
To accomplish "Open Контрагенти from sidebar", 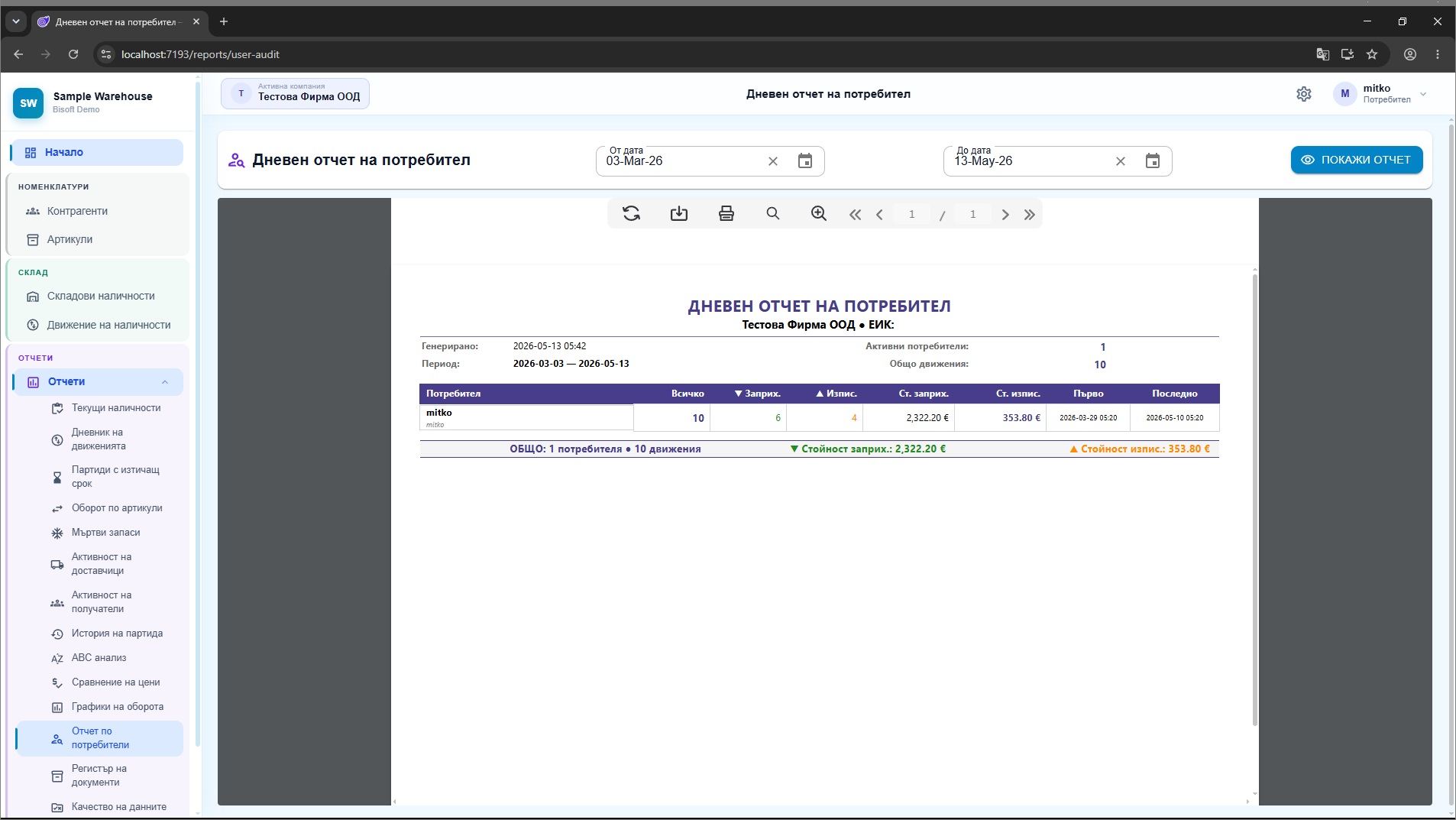I will pyautogui.click(x=97, y=211).
